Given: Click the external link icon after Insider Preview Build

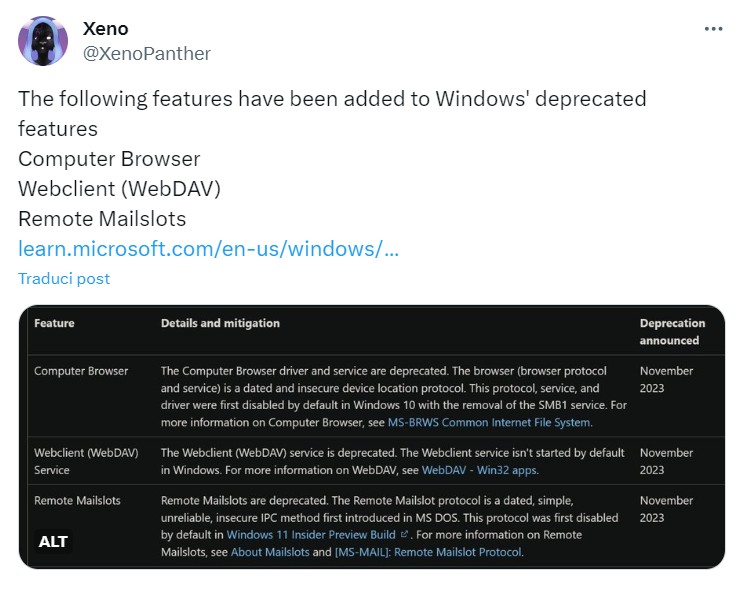Looking at the screenshot, I should tap(403, 535).
